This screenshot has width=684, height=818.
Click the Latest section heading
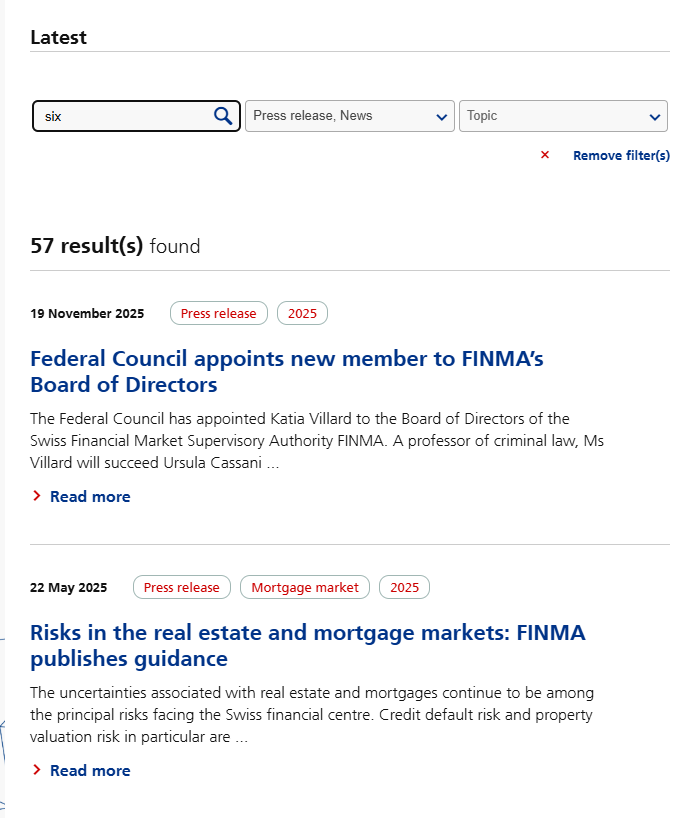pos(58,38)
